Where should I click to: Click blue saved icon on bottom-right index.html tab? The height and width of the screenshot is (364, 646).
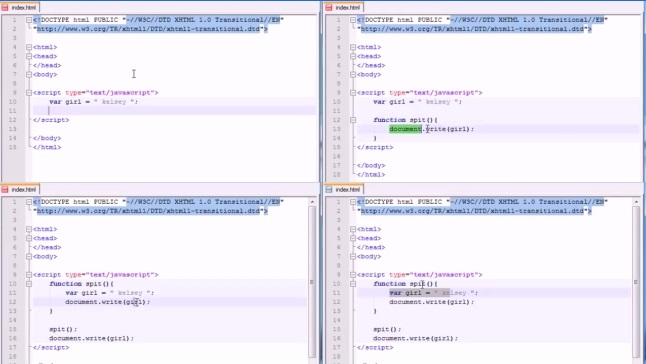point(329,189)
